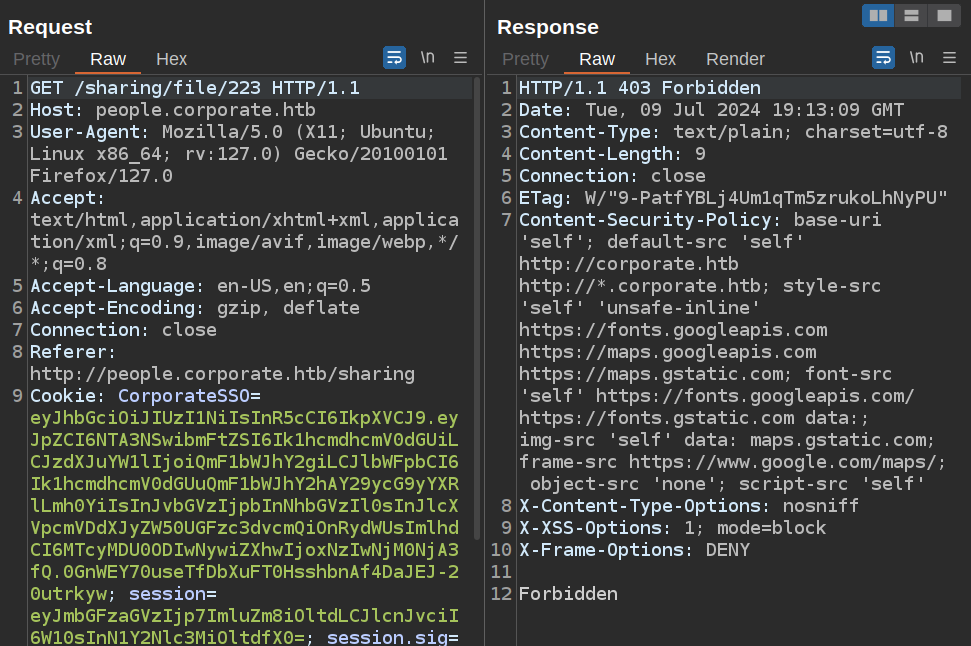The width and height of the screenshot is (971, 646).
Task: Open Response panel hamburger options menu
Action: tap(950, 58)
